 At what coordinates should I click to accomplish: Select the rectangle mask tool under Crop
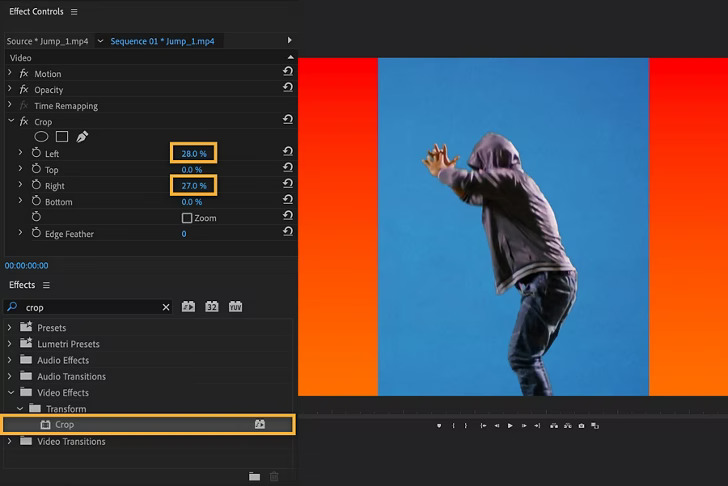click(x=62, y=137)
